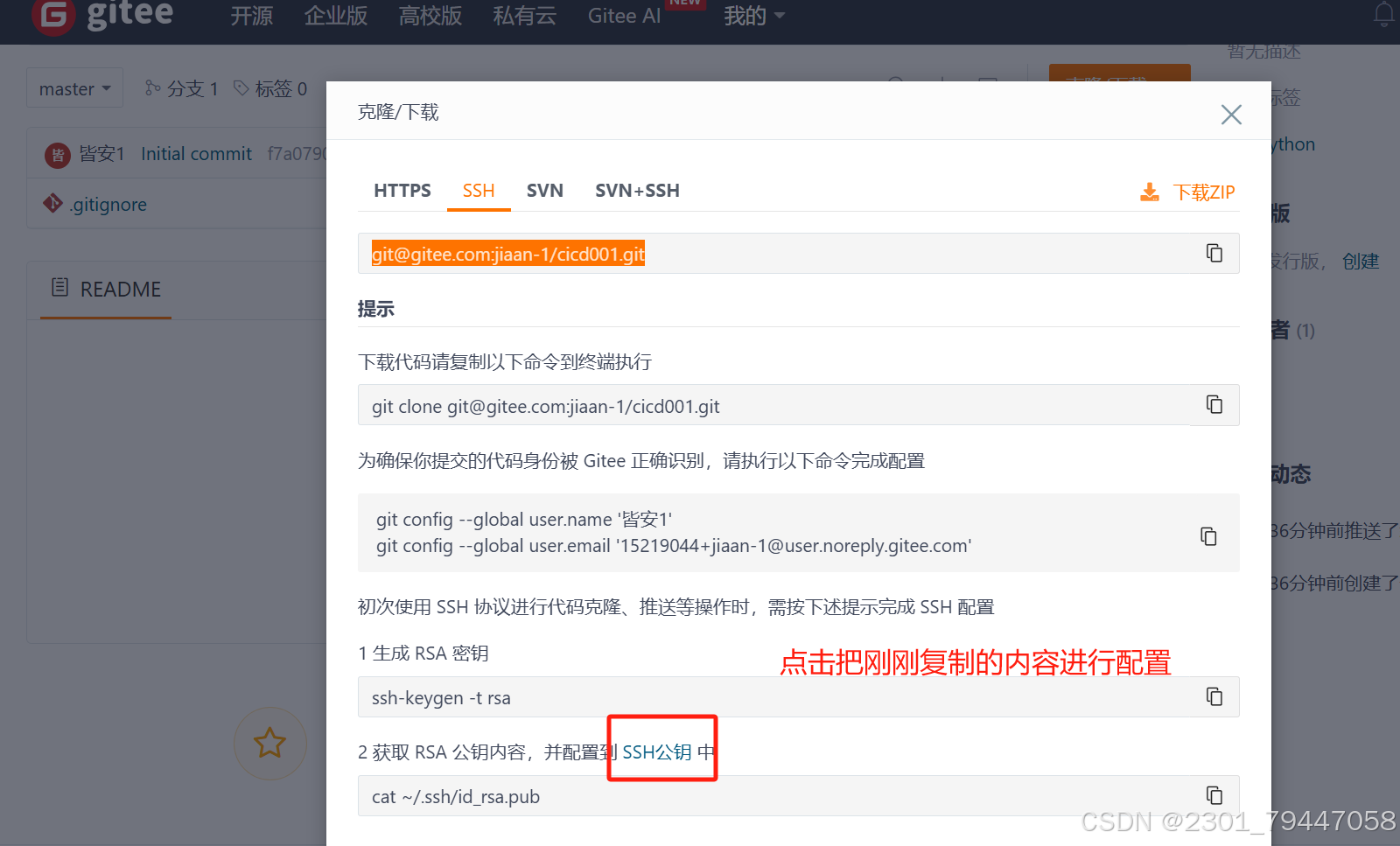Image resolution: width=1400 pixels, height=846 pixels.
Task: Click the Gitee logo
Action: point(101,16)
